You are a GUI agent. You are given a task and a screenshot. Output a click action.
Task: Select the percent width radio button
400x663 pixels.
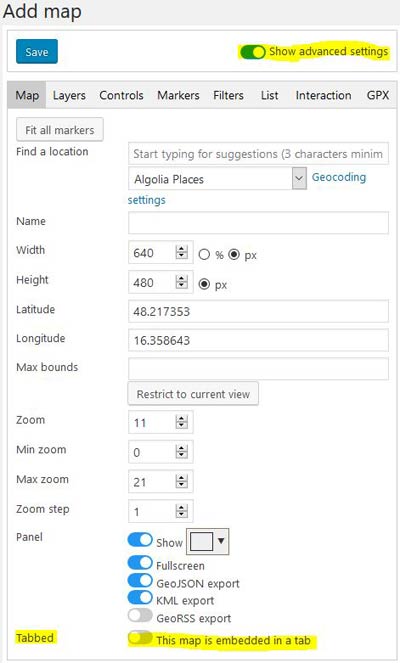204,255
